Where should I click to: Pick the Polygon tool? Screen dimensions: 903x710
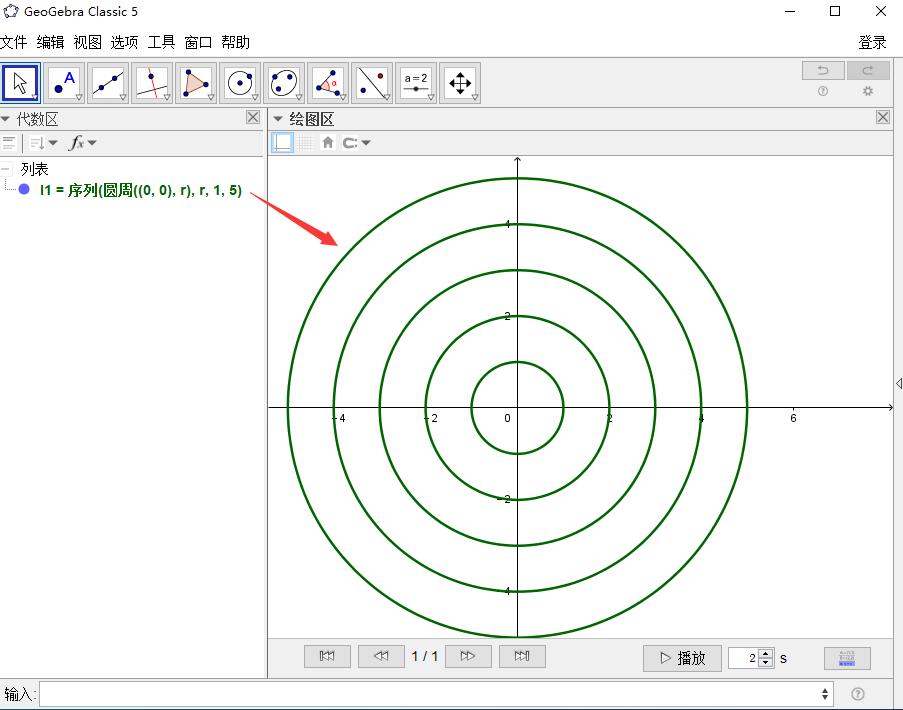click(x=196, y=82)
